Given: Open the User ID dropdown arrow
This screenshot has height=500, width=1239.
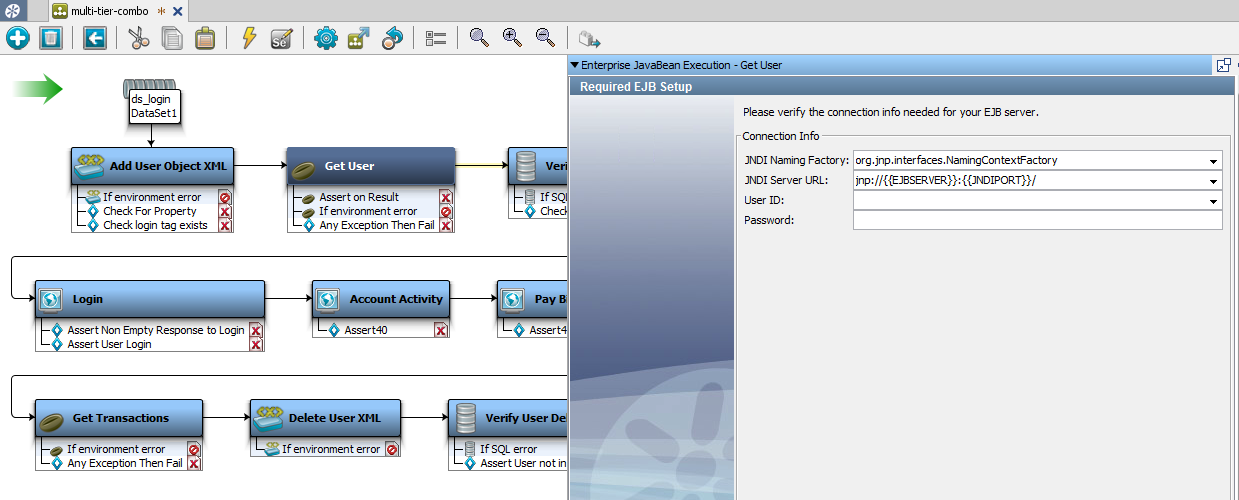Looking at the screenshot, I should [1213, 201].
